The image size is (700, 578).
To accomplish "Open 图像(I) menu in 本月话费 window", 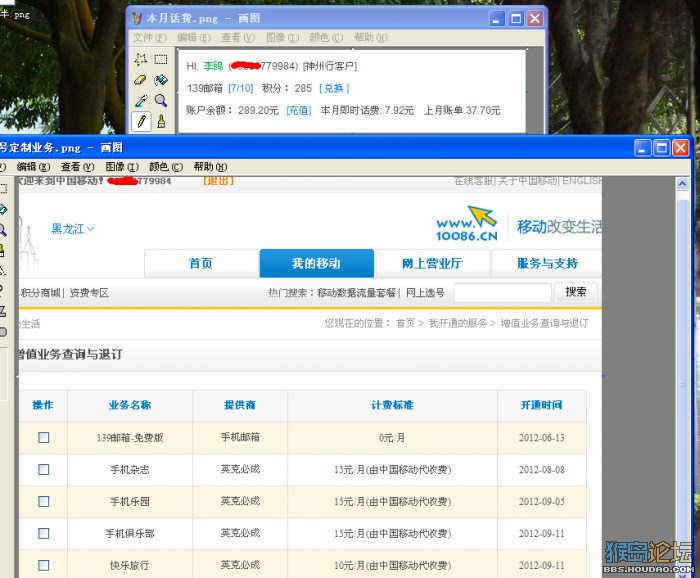I will (x=282, y=38).
